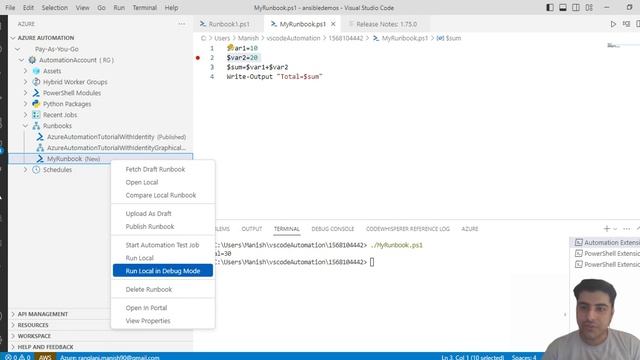Viewport: 640px width, 360px height.
Task: Switch to Release Notes: 1.75.0 tab
Action: 386,24
